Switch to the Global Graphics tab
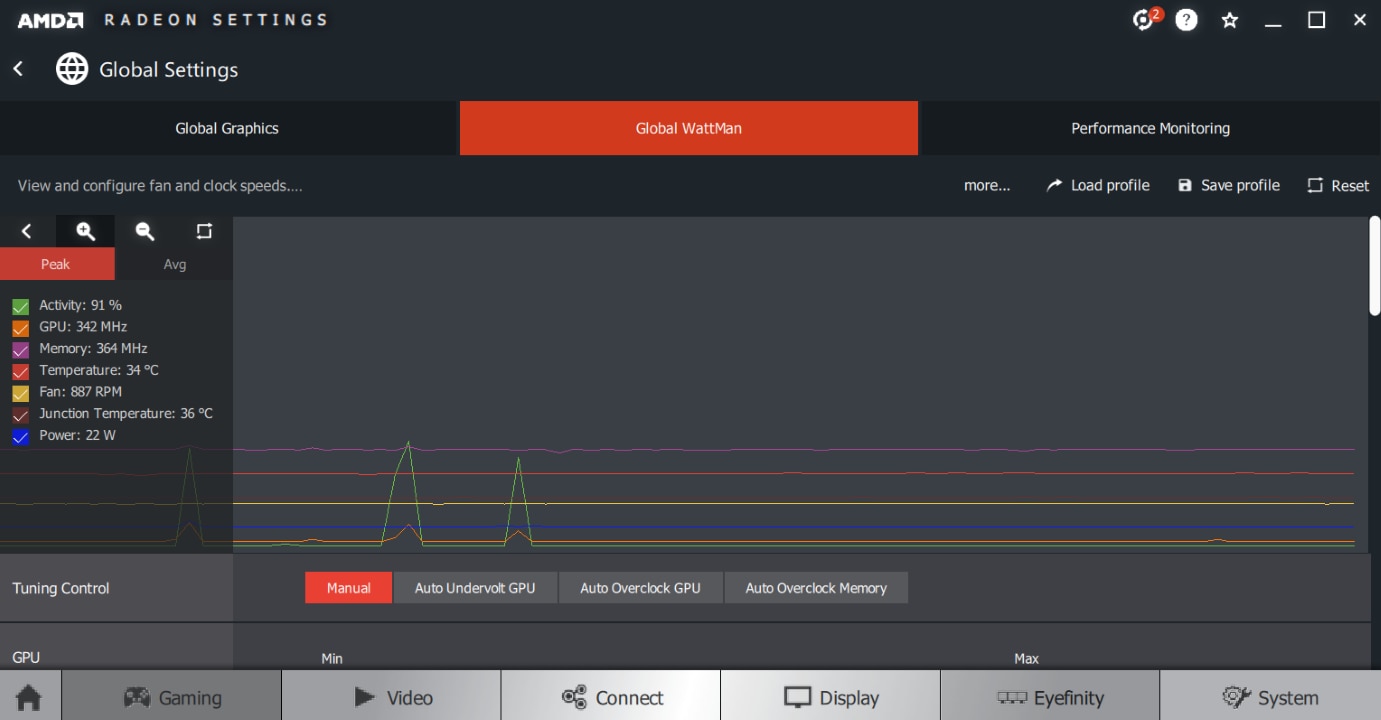The width and height of the screenshot is (1381, 720). [227, 128]
